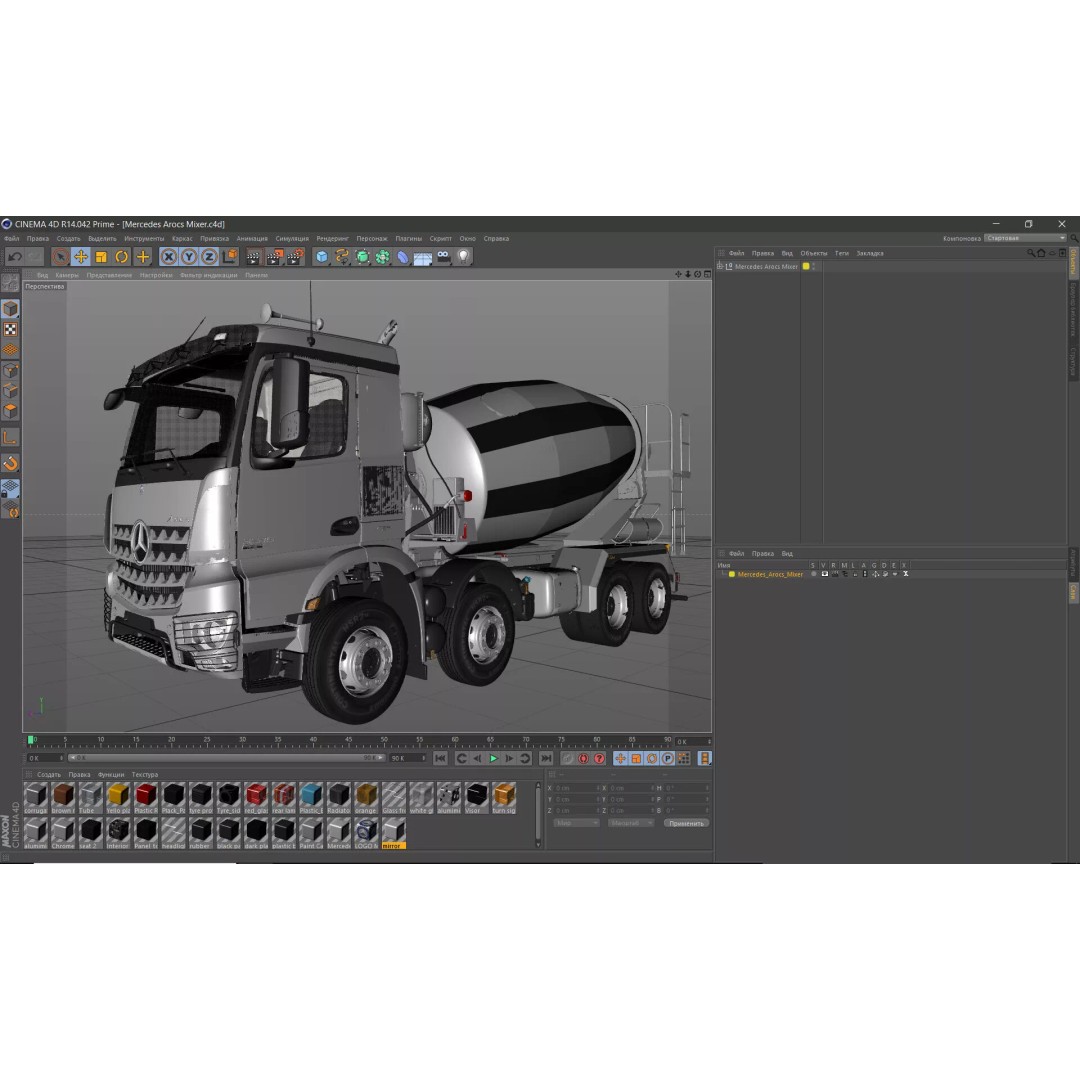The width and height of the screenshot is (1080, 1080).
Task: Select the mirror material thumbnail
Action: pos(393,833)
